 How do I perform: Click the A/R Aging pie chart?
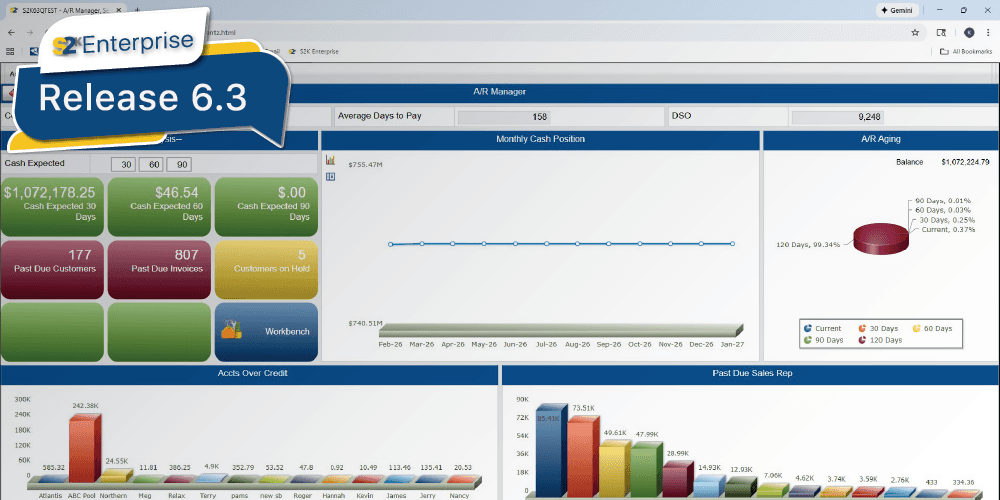[x=880, y=239]
